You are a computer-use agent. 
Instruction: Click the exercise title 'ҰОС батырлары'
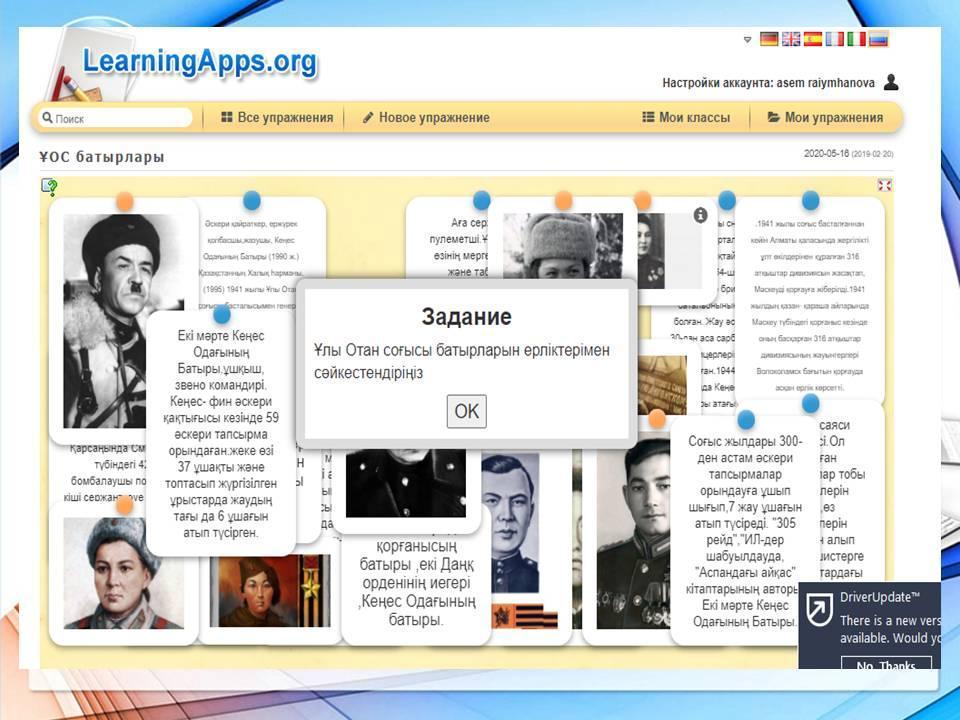[102, 157]
